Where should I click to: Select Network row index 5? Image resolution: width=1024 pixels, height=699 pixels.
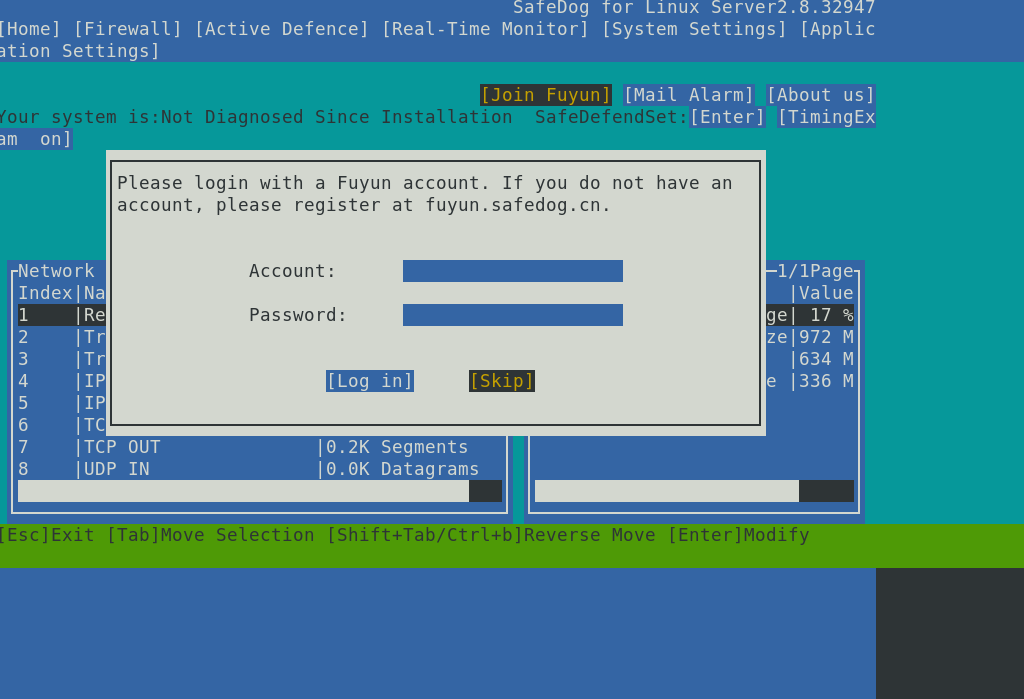62,403
